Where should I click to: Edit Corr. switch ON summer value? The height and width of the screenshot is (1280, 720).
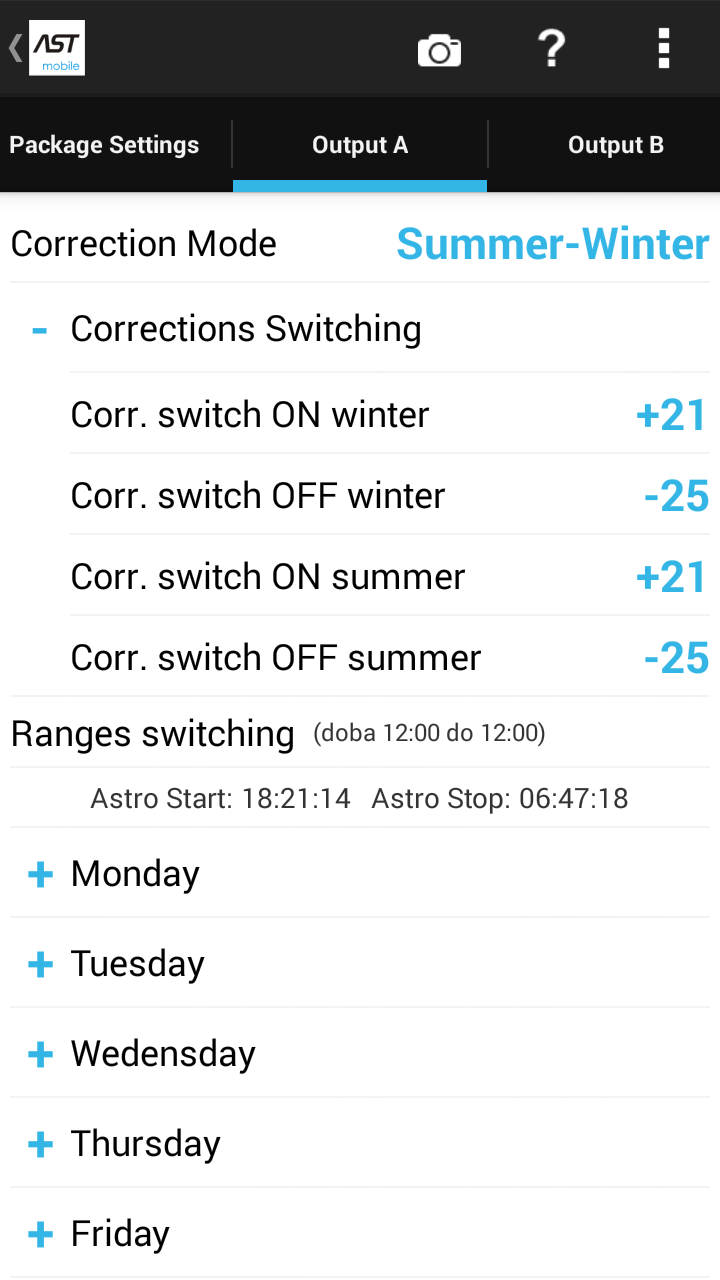point(671,577)
